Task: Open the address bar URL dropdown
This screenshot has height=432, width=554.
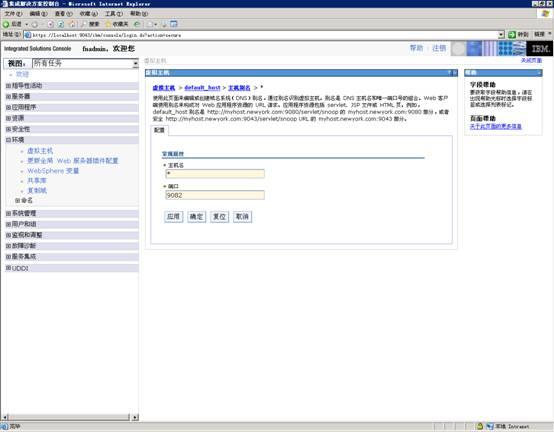Action: coord(501,35)
